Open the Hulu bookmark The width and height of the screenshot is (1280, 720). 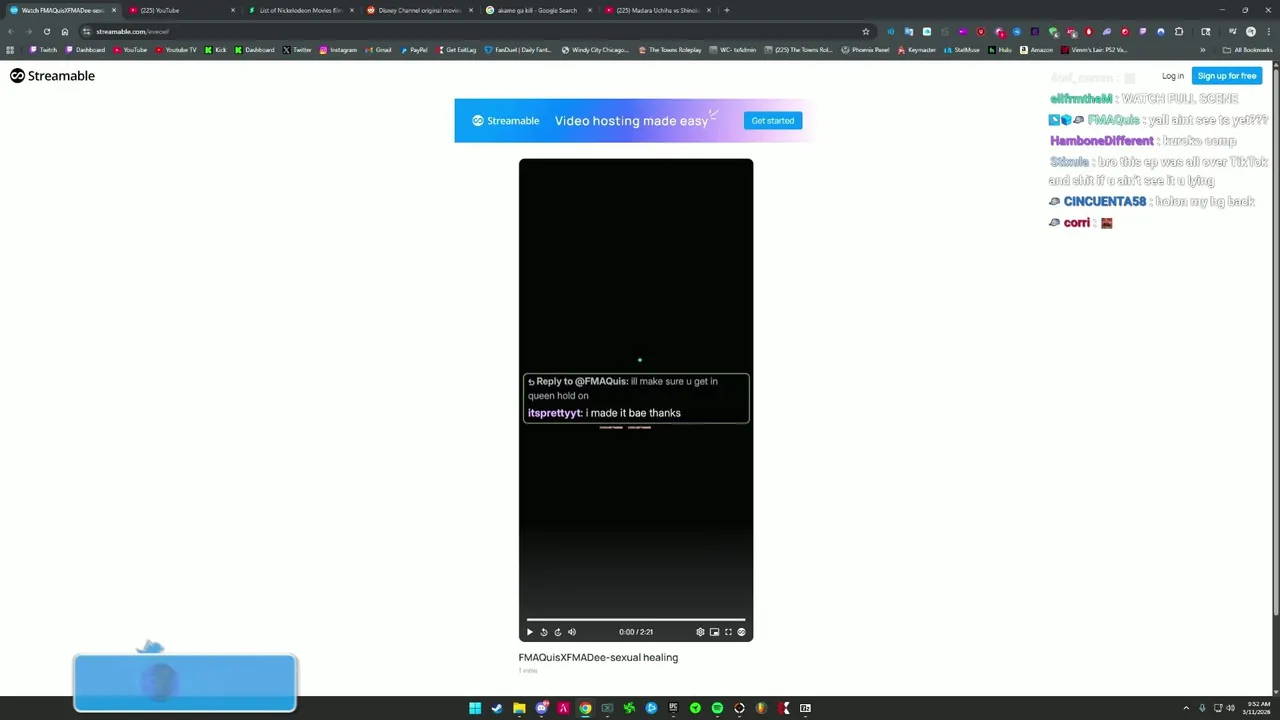[x=999, y=50]
